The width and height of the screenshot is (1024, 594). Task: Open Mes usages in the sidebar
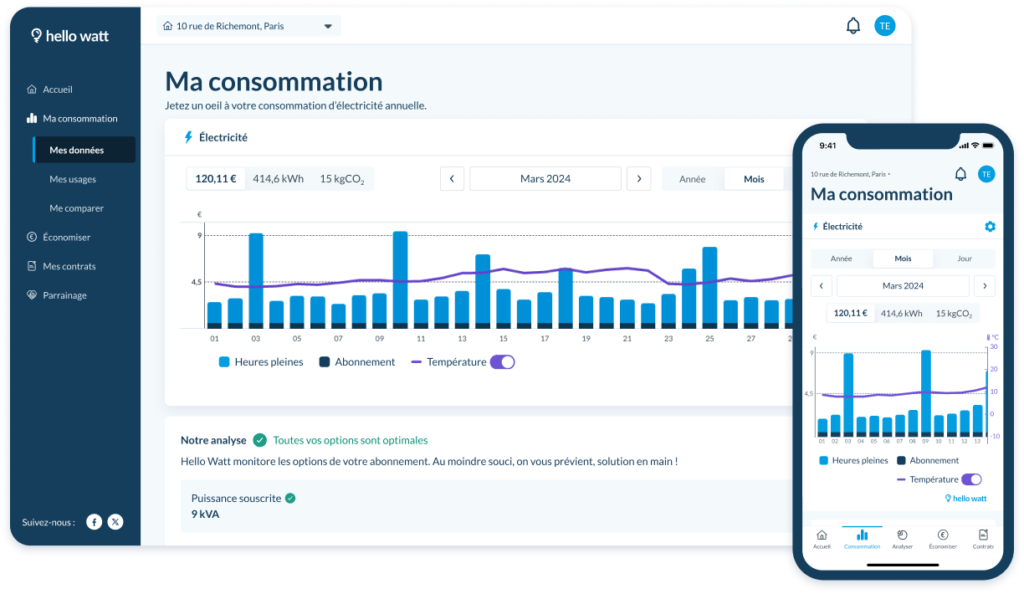(73, 180)
